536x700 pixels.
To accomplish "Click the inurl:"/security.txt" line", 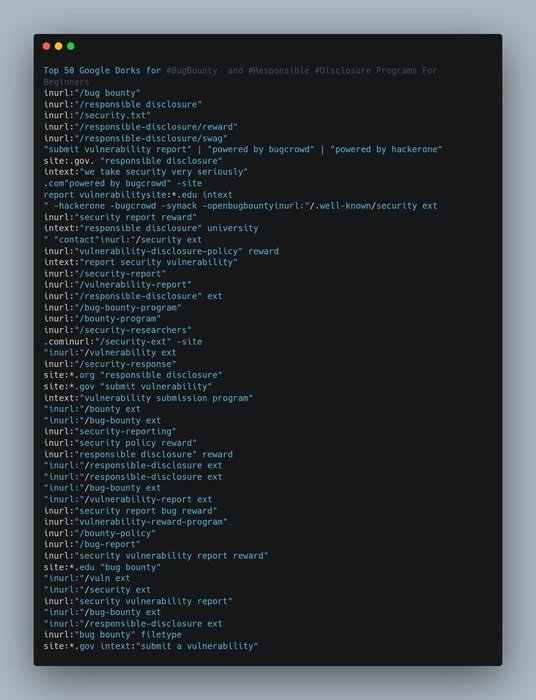I will 97,115.
